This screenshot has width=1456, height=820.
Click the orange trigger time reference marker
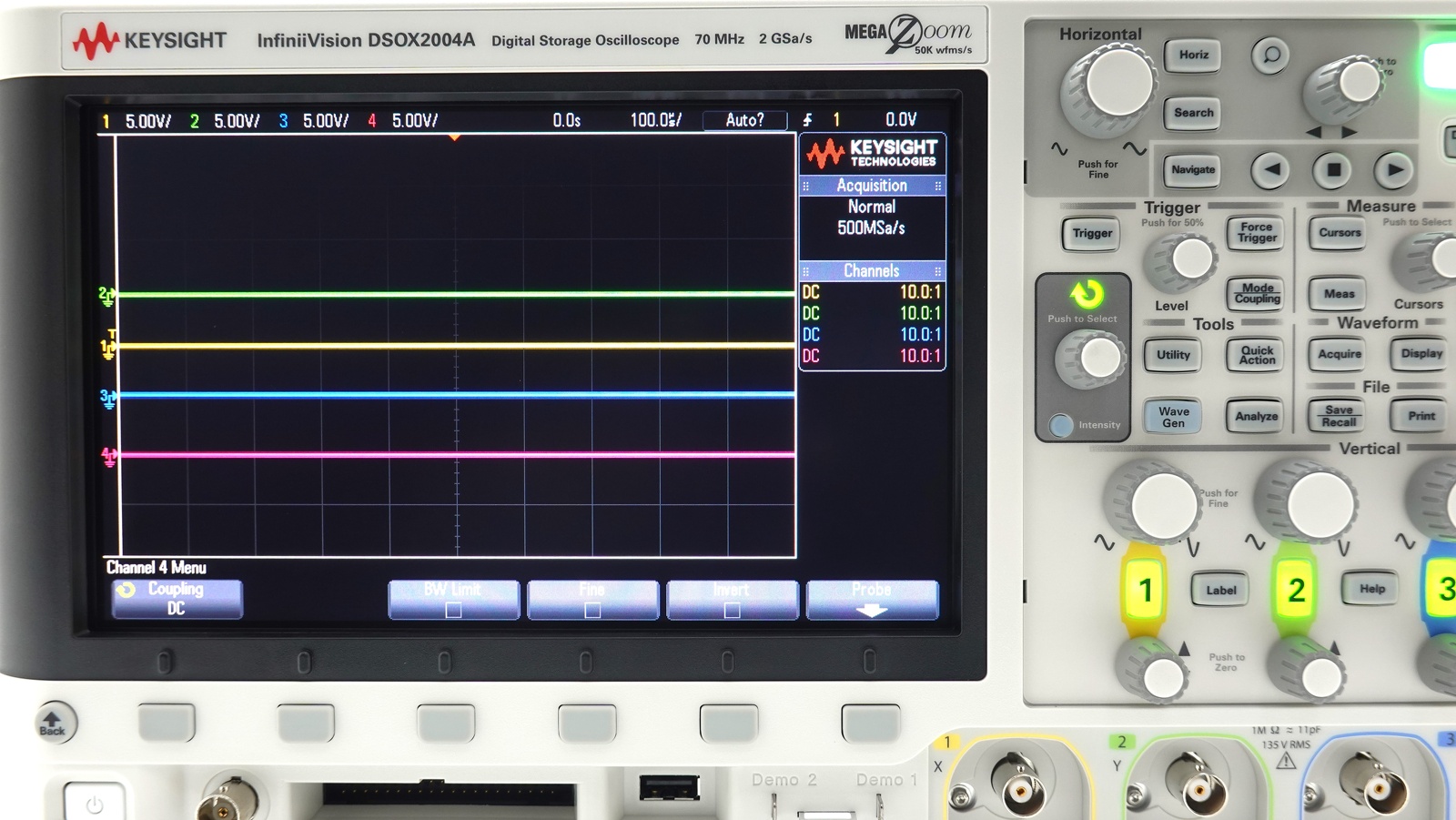(x=455, y=138)
